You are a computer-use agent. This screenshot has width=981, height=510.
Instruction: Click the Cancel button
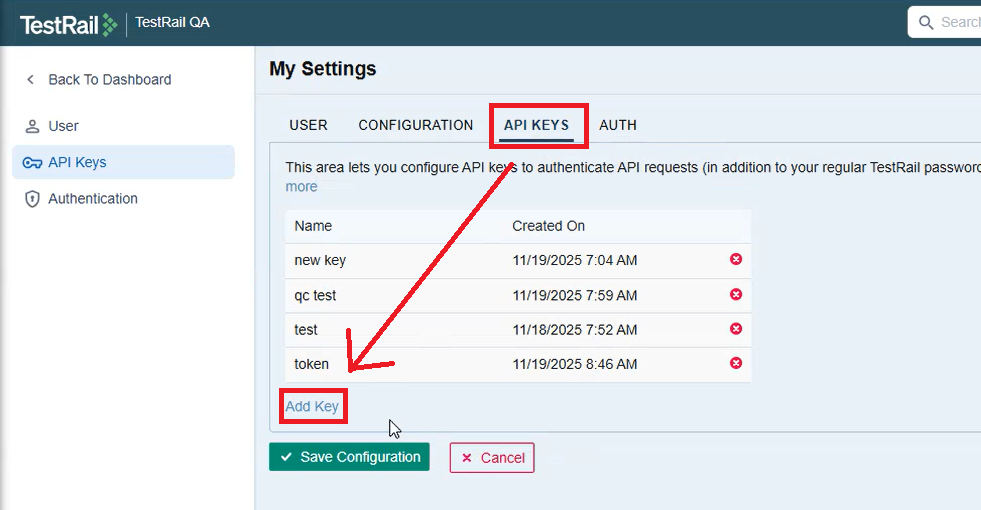coord(492,457)
